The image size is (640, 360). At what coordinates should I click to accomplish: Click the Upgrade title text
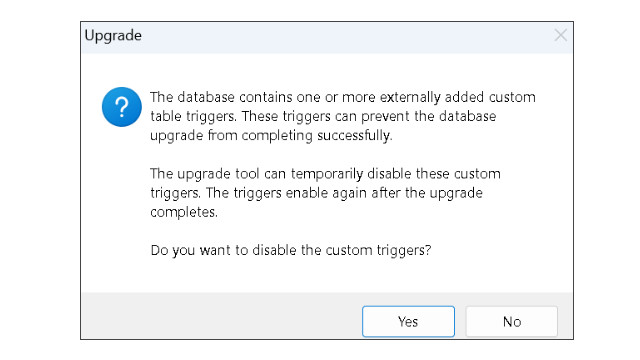coord(113,36)
